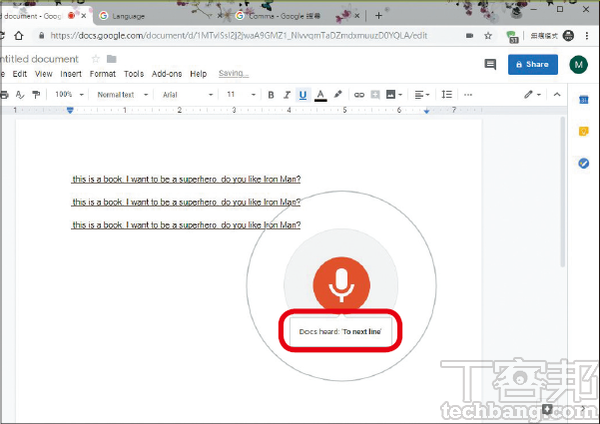Open the Add-ons menu
600x424 pixels.
(167, 74)
